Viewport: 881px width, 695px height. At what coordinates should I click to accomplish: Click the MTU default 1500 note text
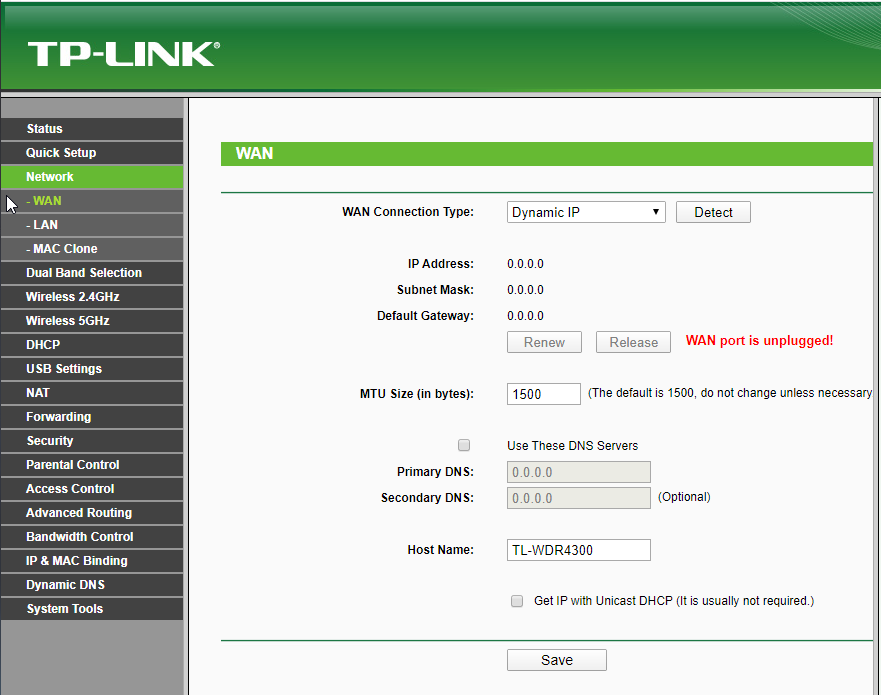(730, 393)
